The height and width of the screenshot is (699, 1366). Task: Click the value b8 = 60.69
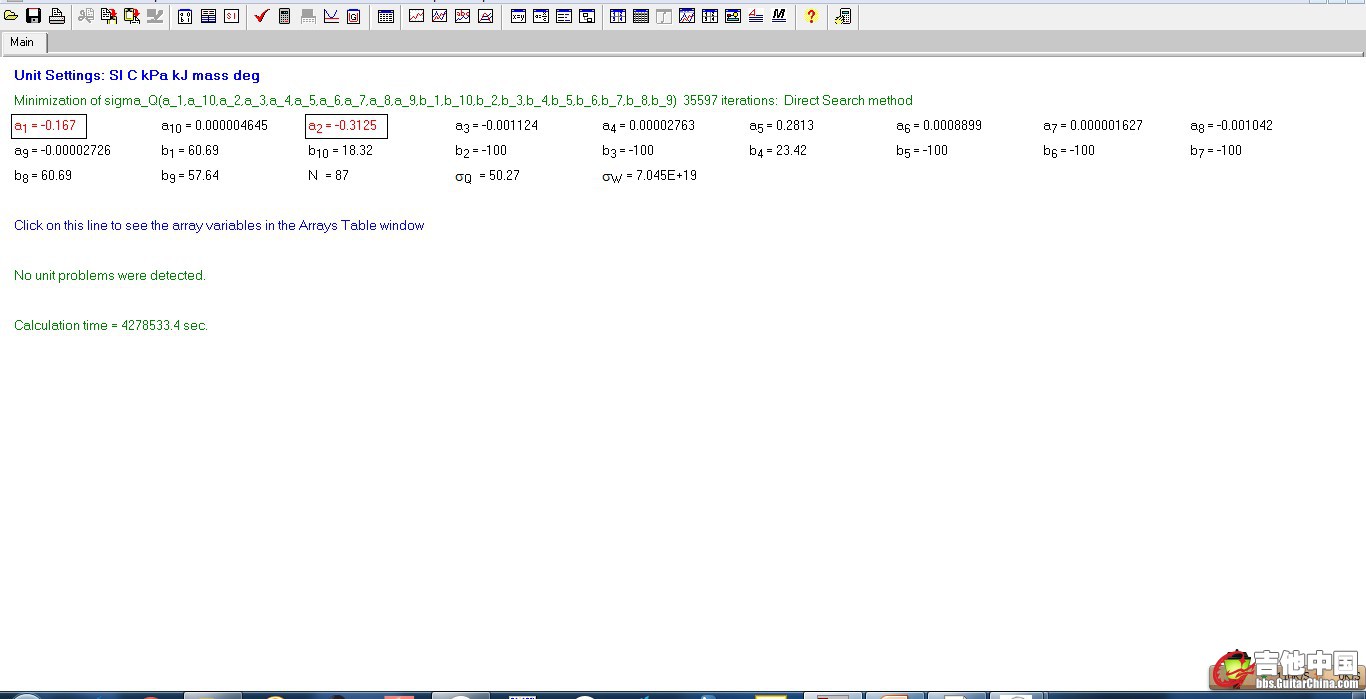[43, 176]
